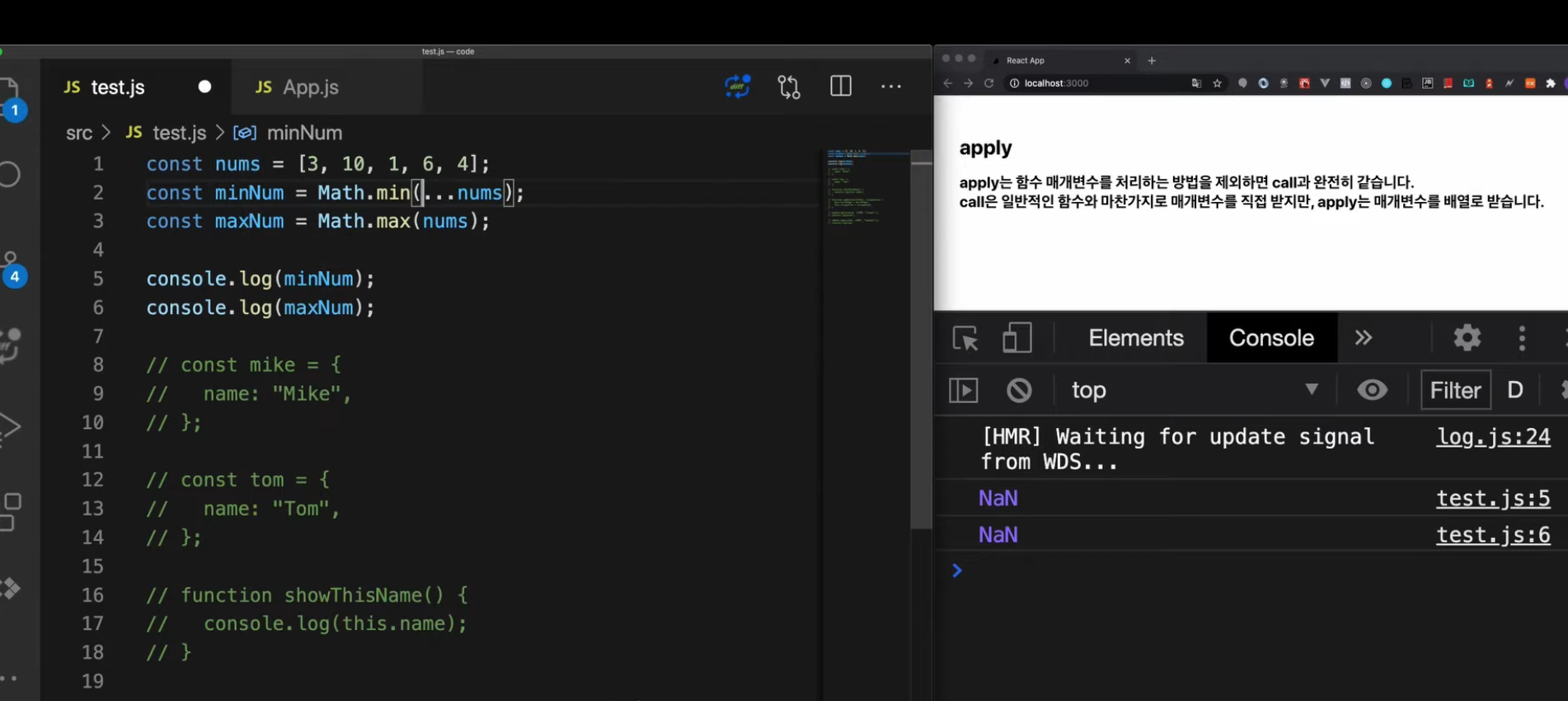Click the code minimap preview
Viewport: 1568px width, 701px height.
click(x=857, y=188)
